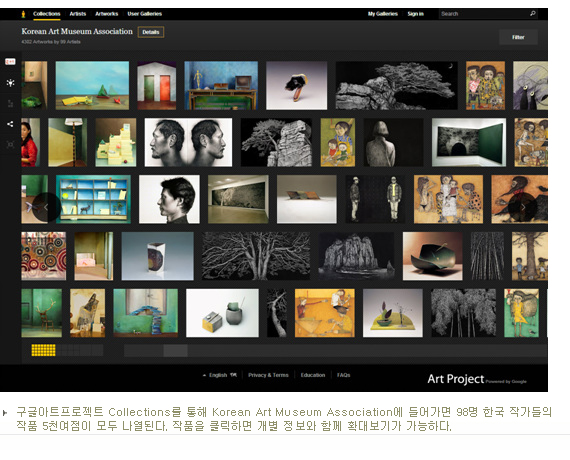Open the green and red doors painting
The height and width of the screenshot is (460, 570).
point(157,85)
